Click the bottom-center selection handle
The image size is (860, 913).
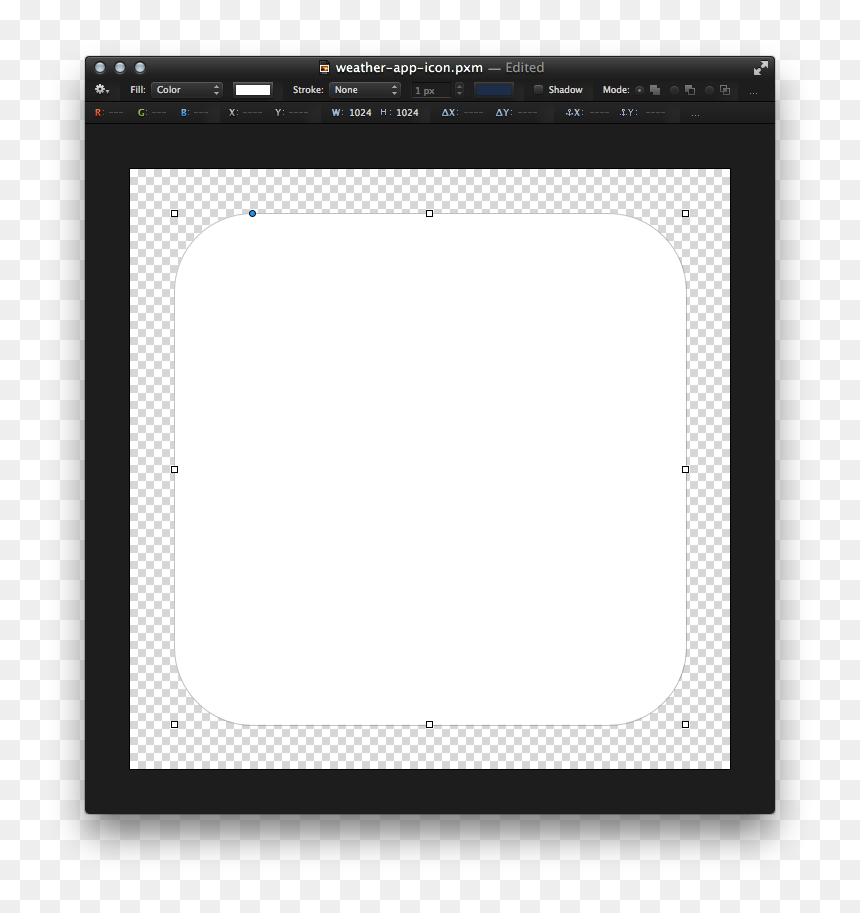[430, 724]
